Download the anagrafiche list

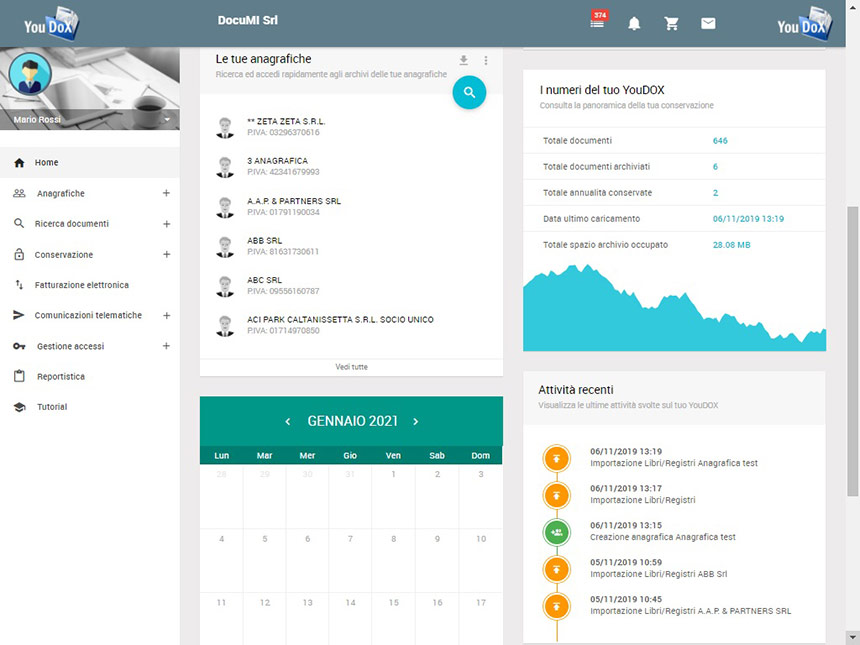point(463,60)
